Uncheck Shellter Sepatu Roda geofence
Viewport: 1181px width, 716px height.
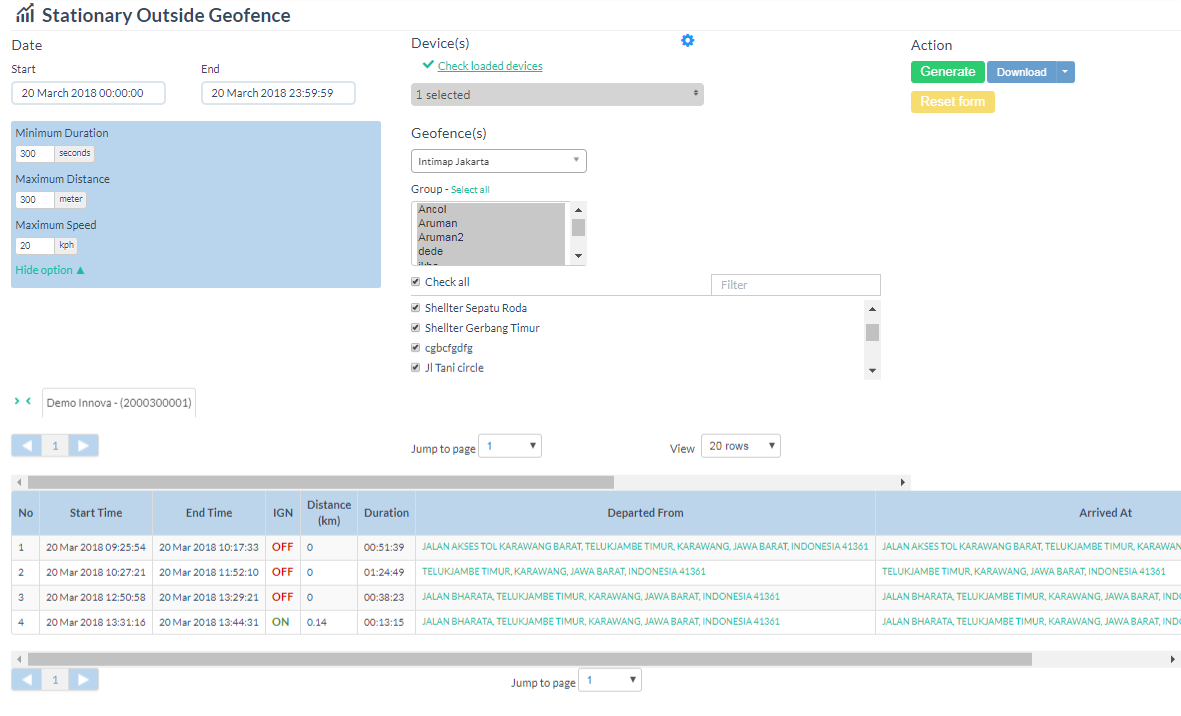click(x=416, y=308)
